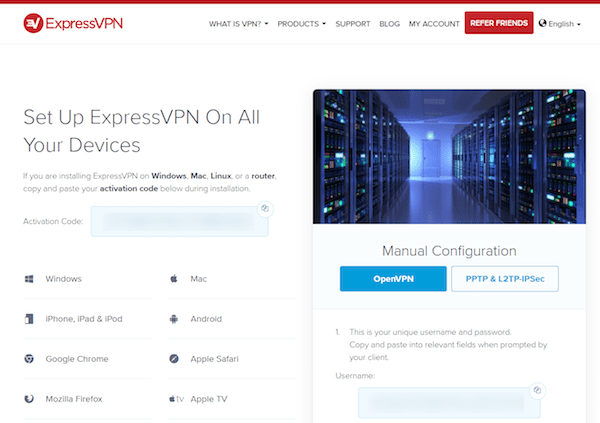The width and height of the screenshot is (600, 423).
Task: Click the ExpressVPN logo
Action: (x=73, y=23)
